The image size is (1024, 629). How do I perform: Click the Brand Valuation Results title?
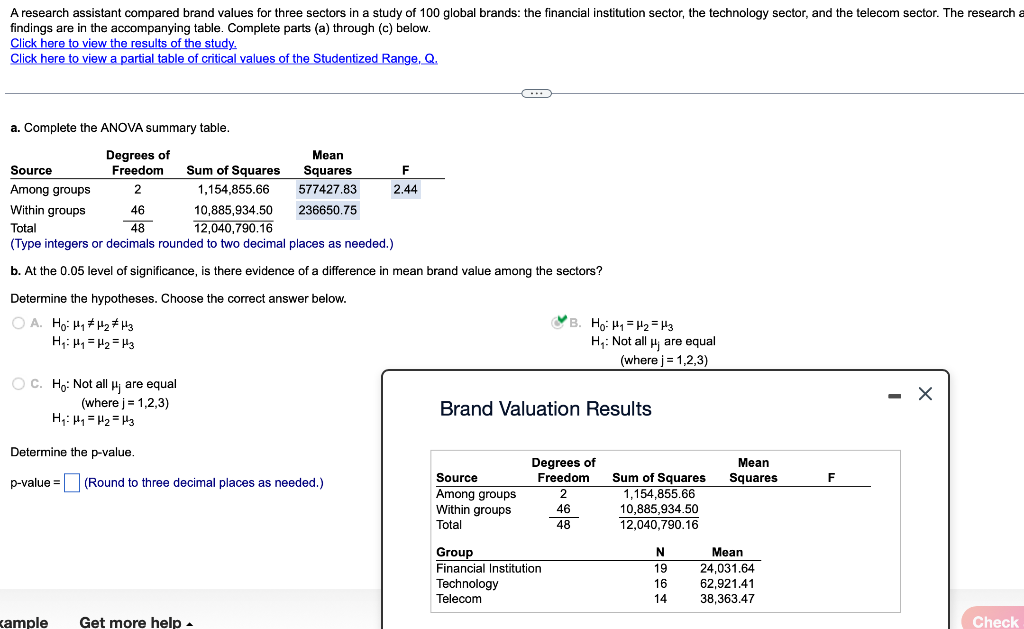(546, 409)
